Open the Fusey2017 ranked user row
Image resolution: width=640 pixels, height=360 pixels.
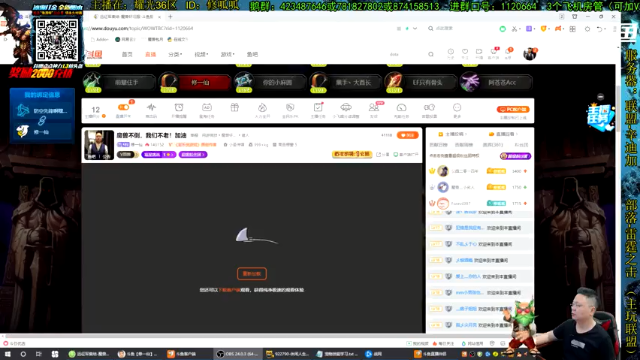click(479, 203)
